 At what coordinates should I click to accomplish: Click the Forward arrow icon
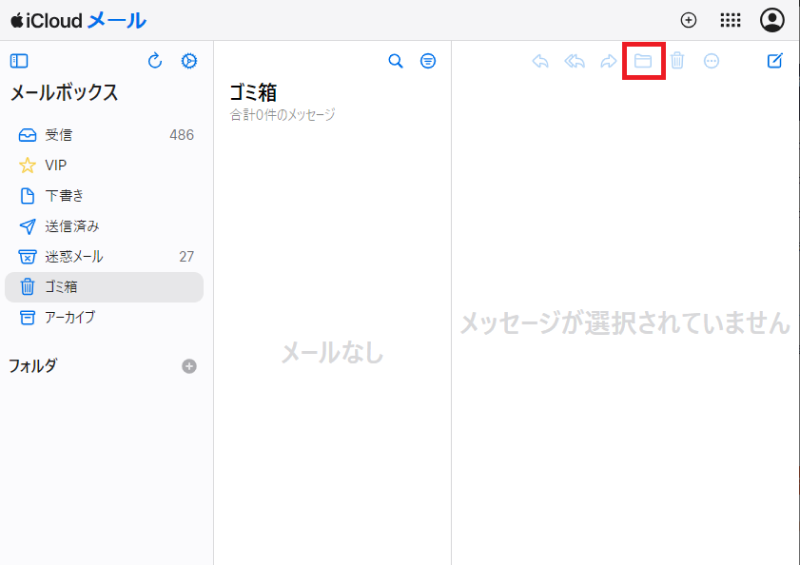609,61
